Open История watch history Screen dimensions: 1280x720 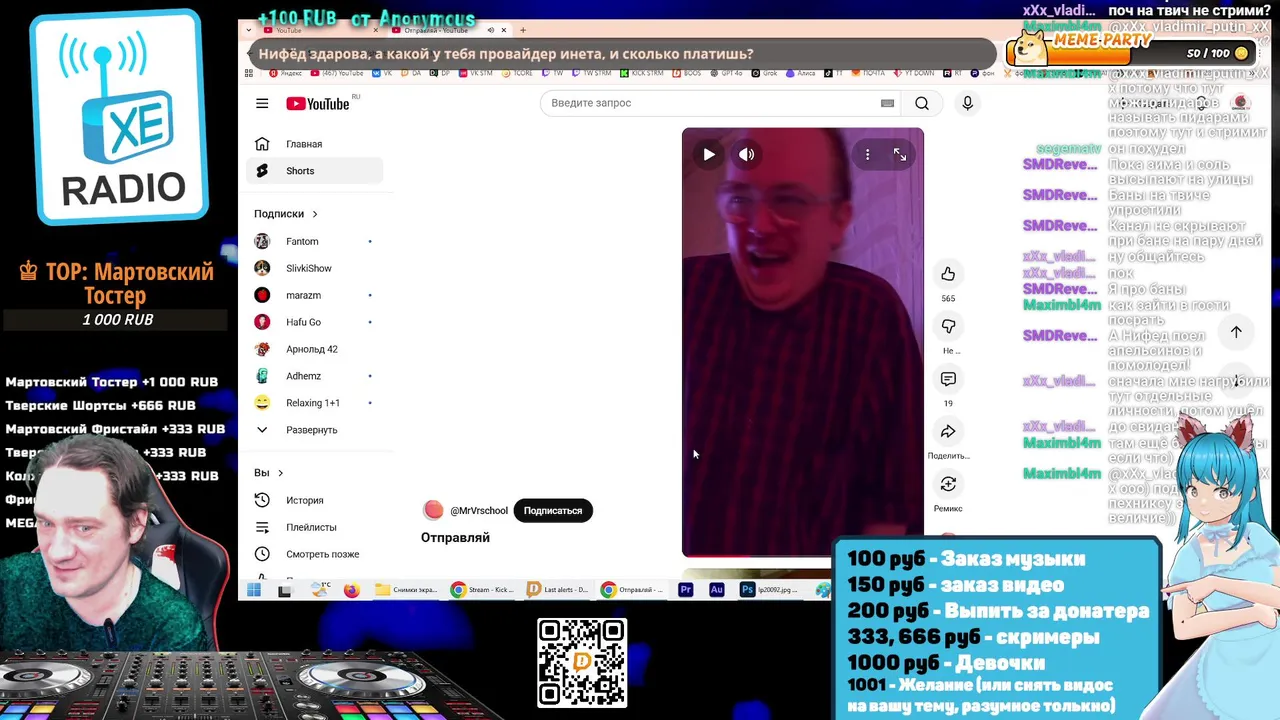click(x=314, y=500)
